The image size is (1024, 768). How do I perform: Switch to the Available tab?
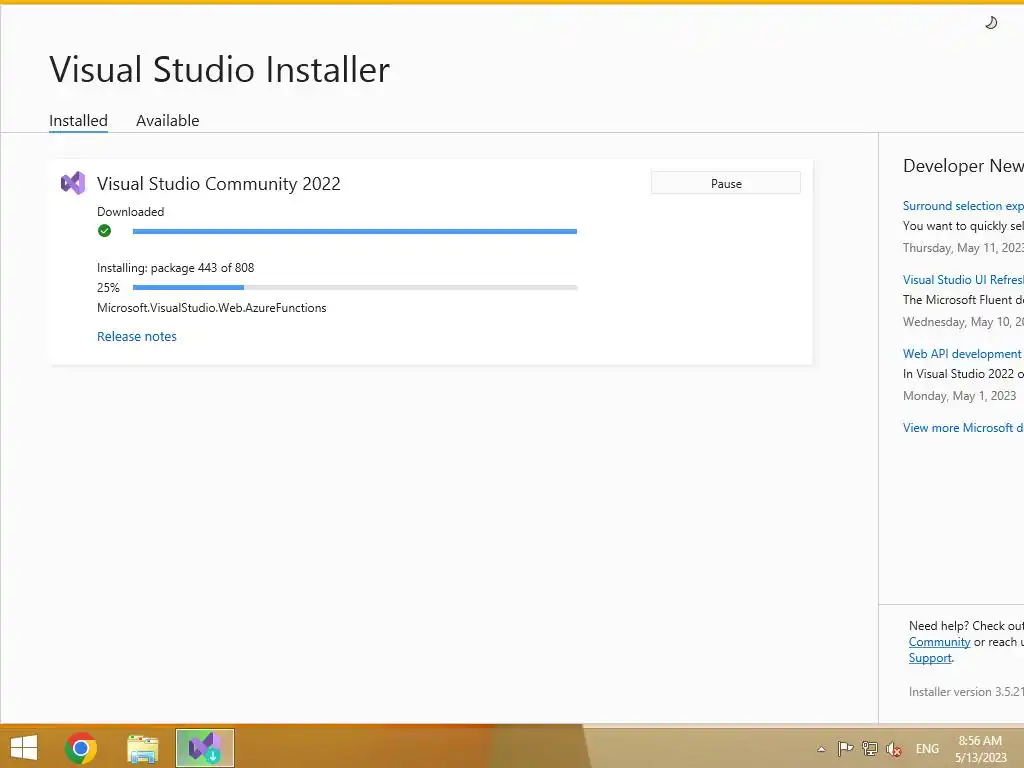(x=167, y=121)
